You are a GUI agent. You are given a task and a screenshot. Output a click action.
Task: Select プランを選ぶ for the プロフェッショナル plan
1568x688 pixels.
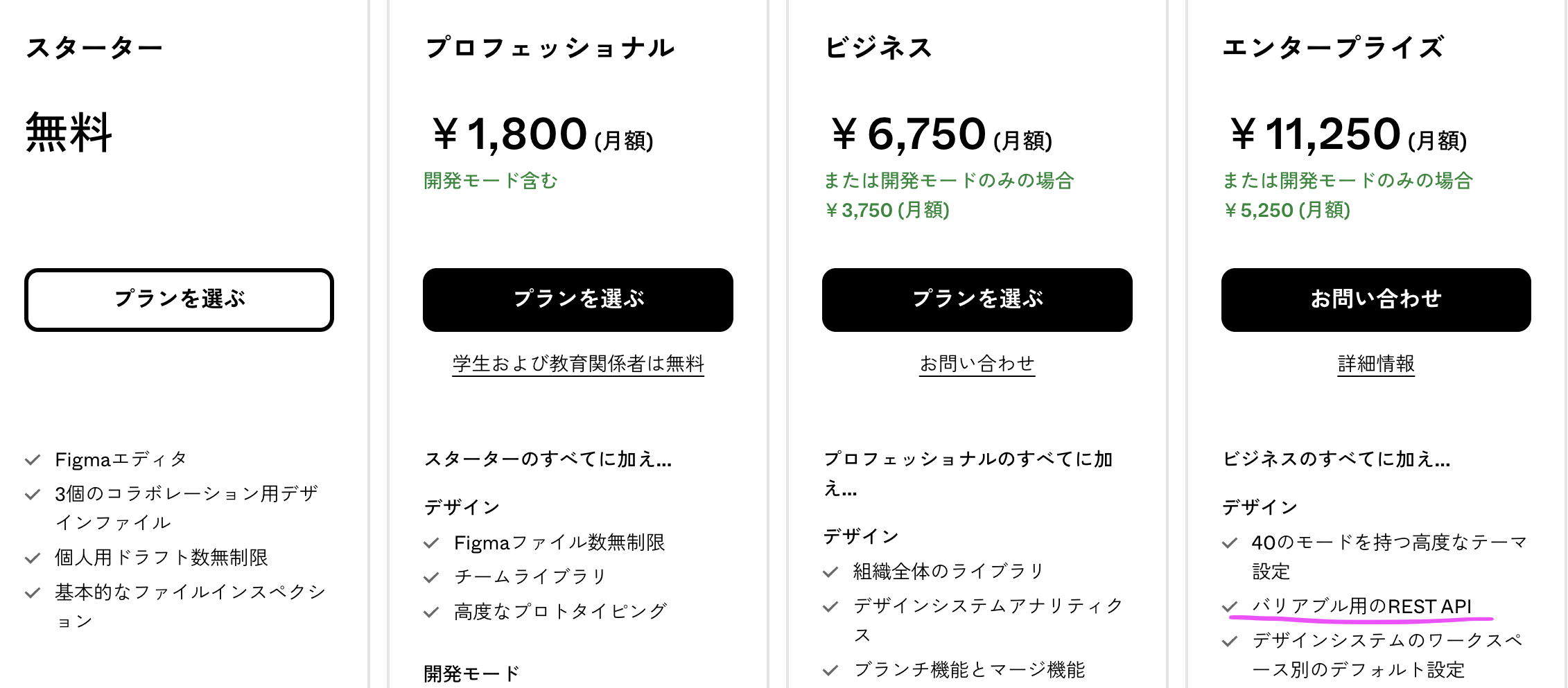point(577,299)
